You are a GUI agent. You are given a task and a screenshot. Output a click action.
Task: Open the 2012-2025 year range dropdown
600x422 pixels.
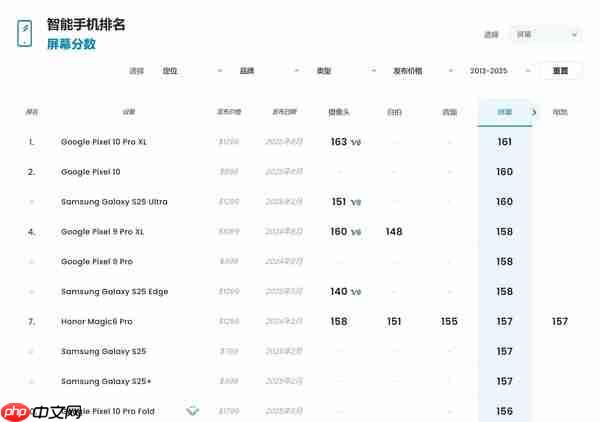point(500,71)
